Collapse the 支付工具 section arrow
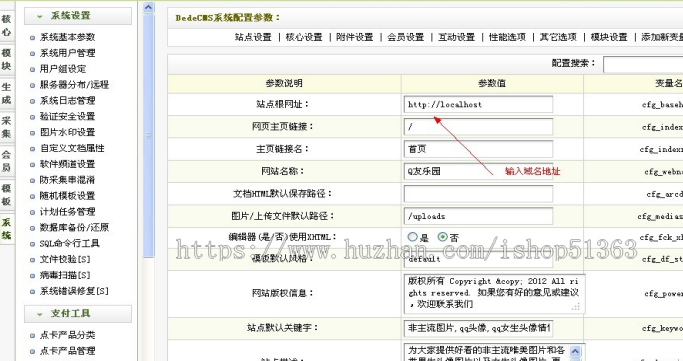This screenshot has width=683, height=361. [40, 314]
